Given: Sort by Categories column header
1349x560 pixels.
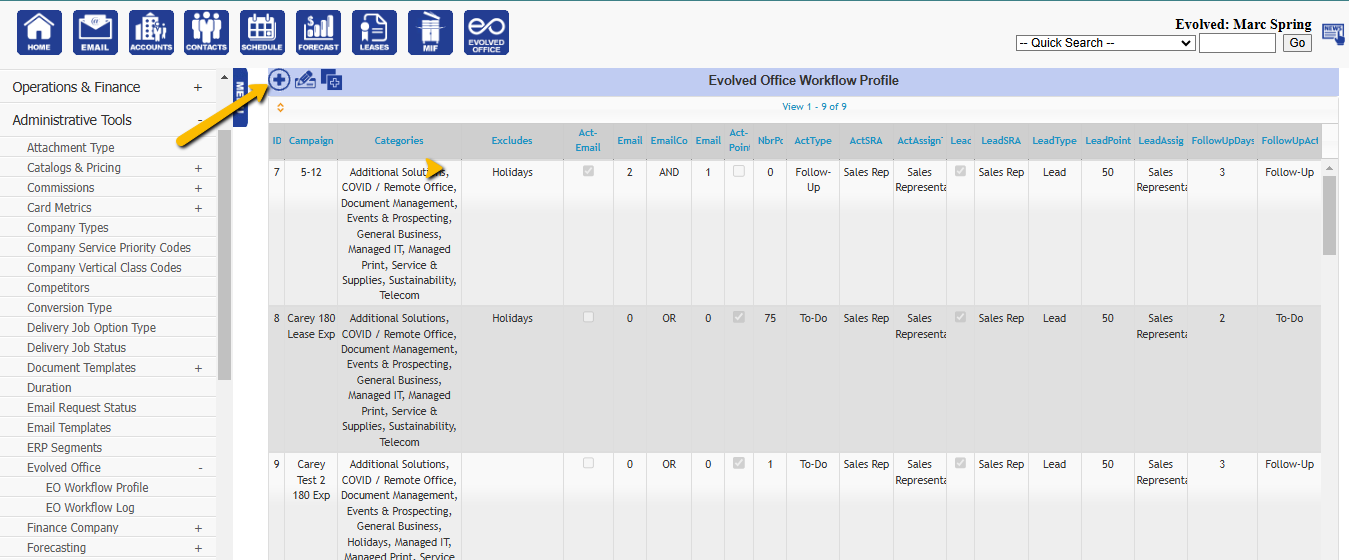Looking at the screenshot, I should [399, 141].
